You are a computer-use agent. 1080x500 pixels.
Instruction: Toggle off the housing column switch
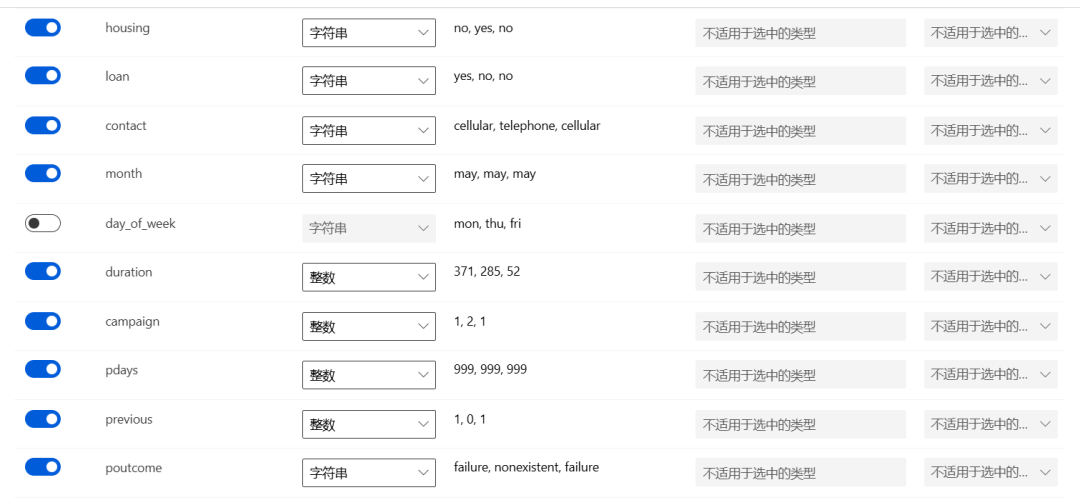coord(43,28)
